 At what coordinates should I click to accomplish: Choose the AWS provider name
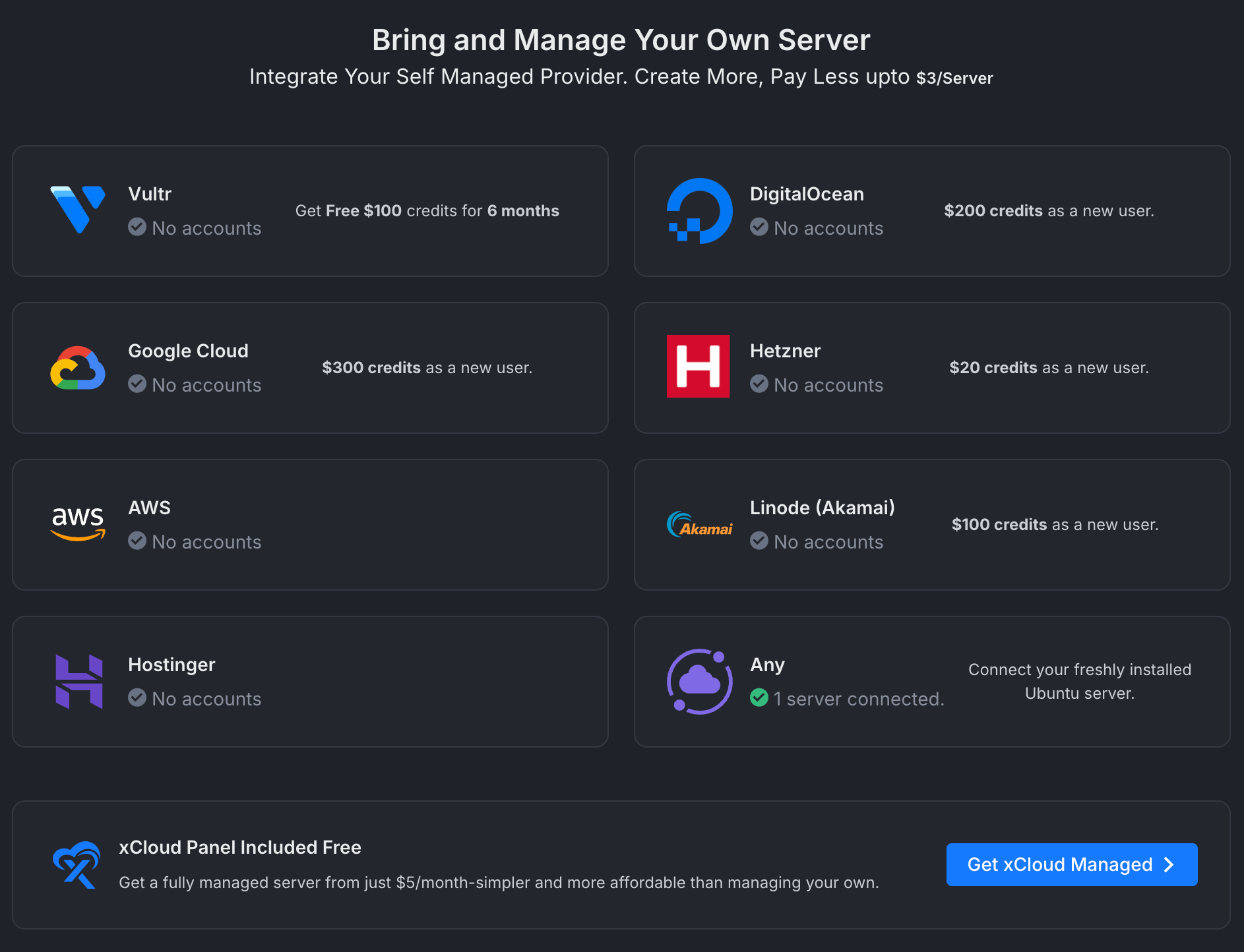coord(149,508)
